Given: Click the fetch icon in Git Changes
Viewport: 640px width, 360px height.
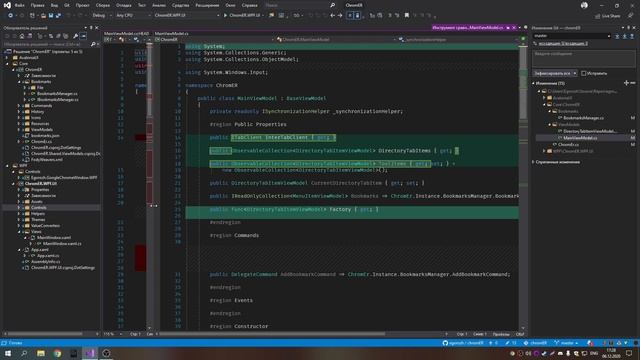Looking at the screenshot, I should point(617,36).
